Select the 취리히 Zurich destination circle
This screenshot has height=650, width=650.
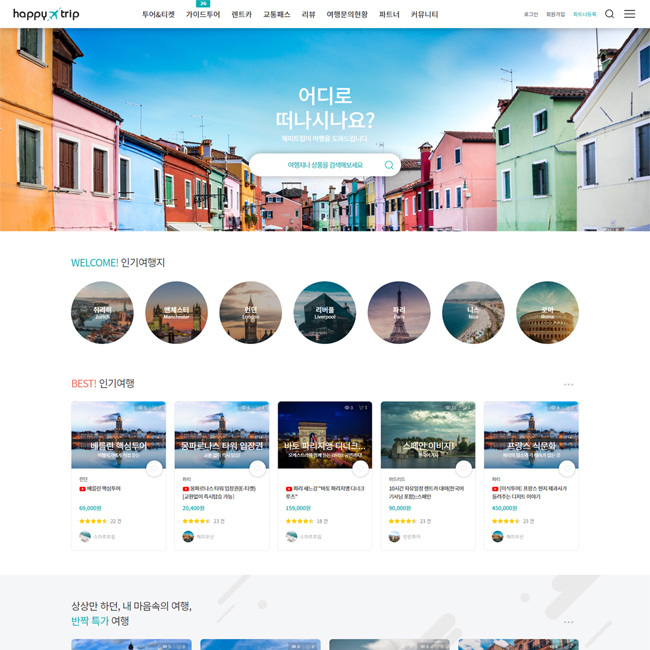coord(102,313)
